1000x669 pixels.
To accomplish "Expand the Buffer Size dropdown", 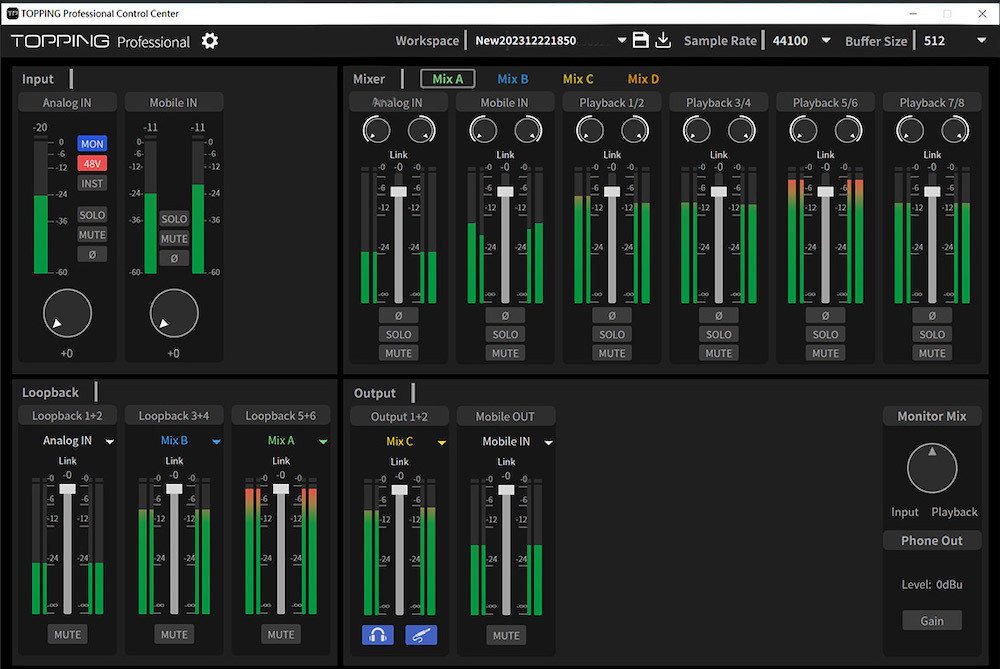I will pos(981,41).
